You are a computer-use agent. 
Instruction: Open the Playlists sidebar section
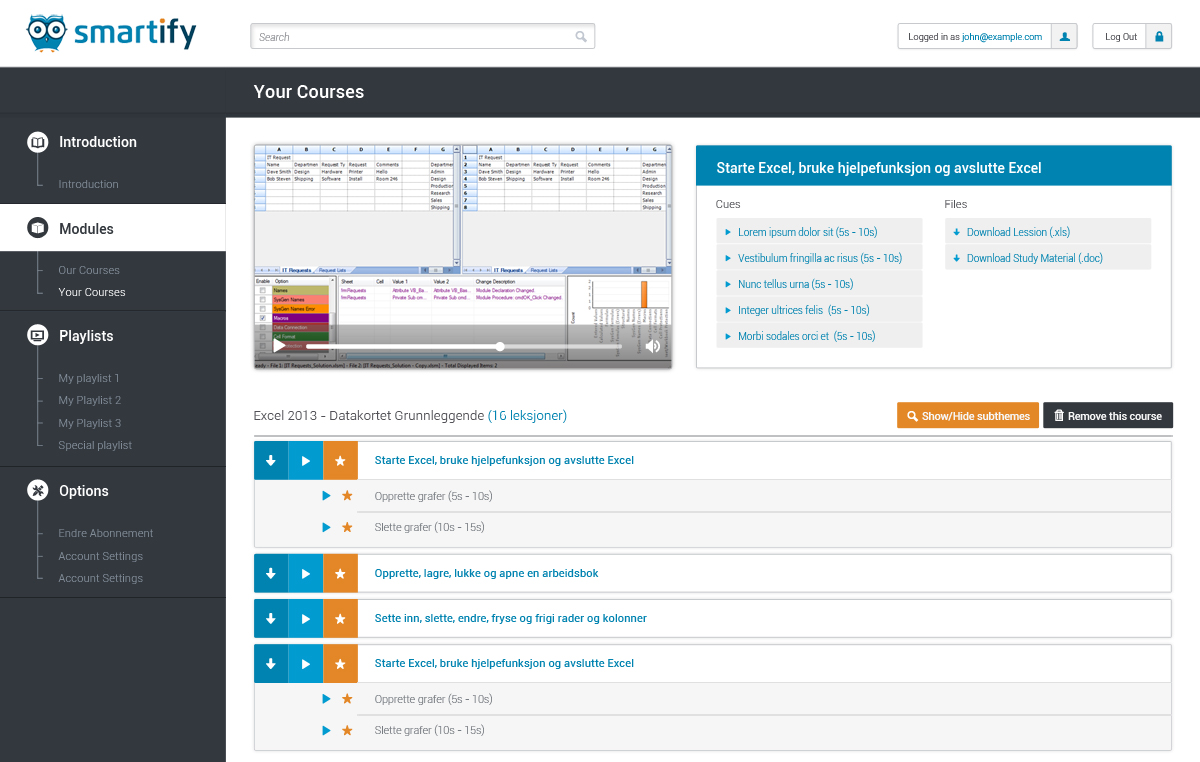pos(86,336)
